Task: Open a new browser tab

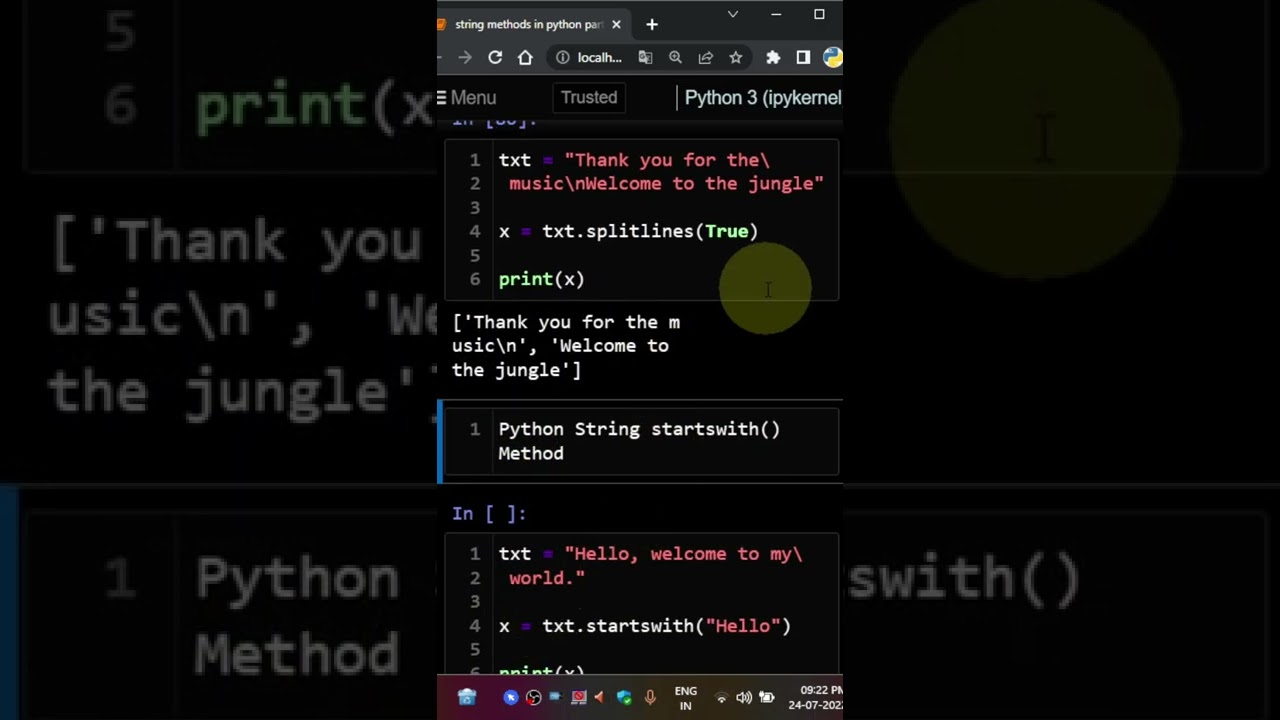Action: [x=652, y=24]
